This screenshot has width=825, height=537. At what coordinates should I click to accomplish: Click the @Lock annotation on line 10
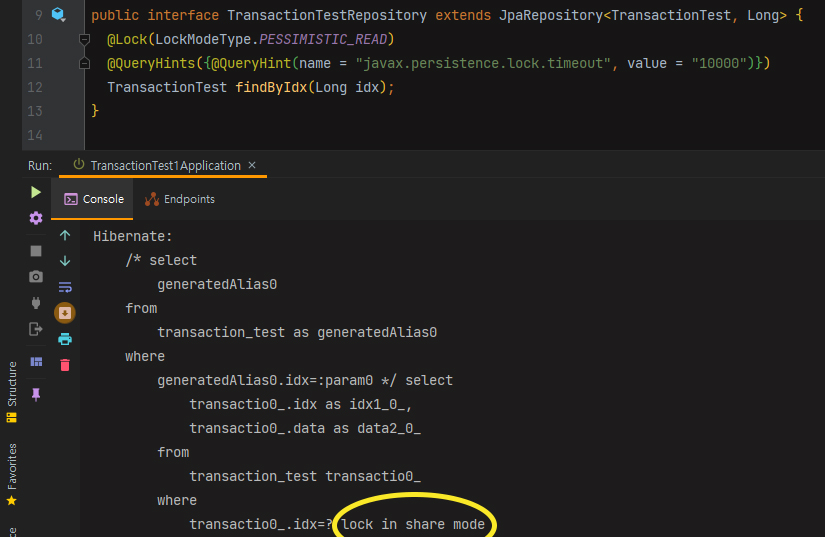coord(127,39)
